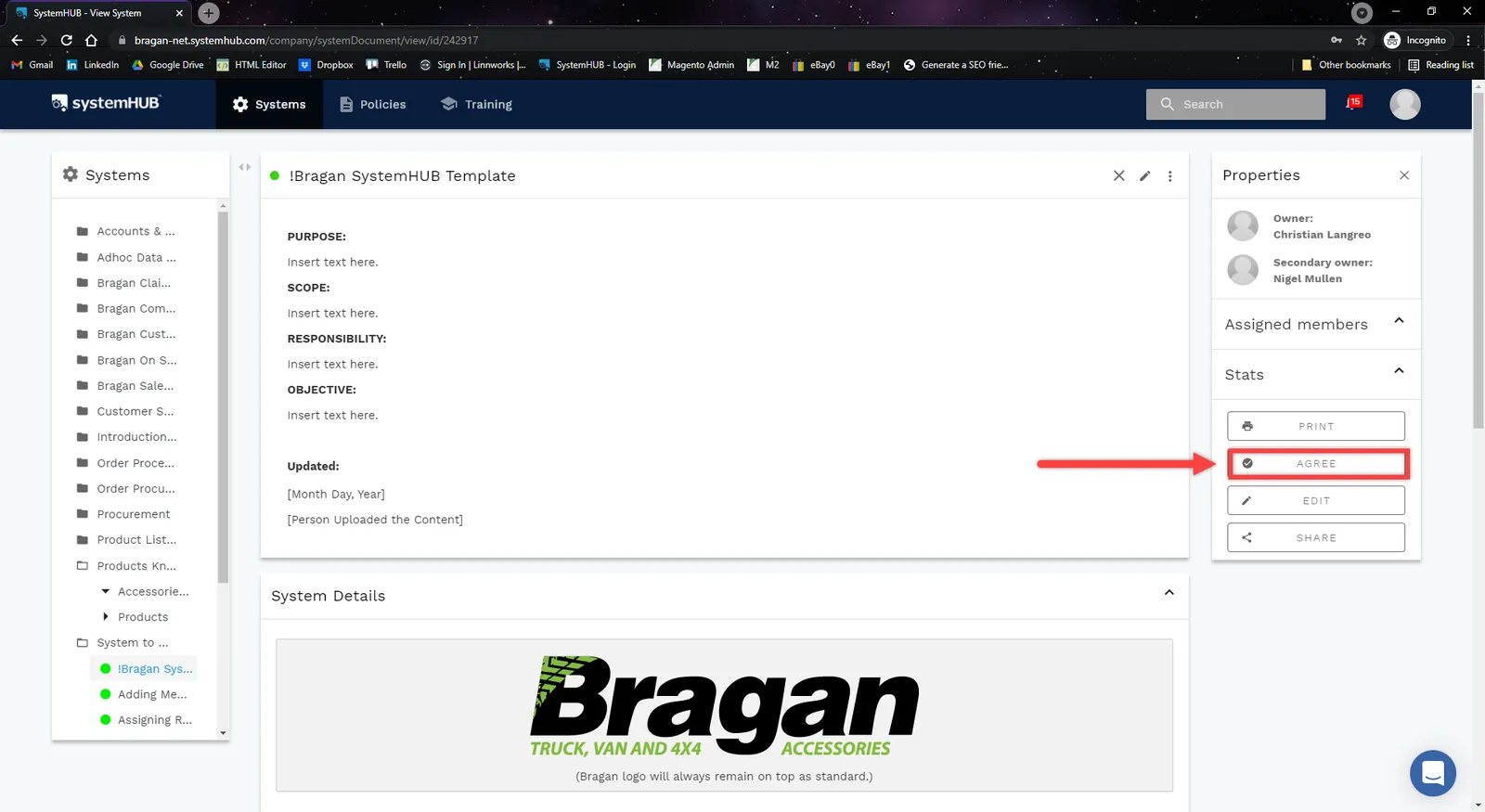This screenshot has width=1485, height=812.
Task: Collapse the System to ... folder
Action: 123,642
